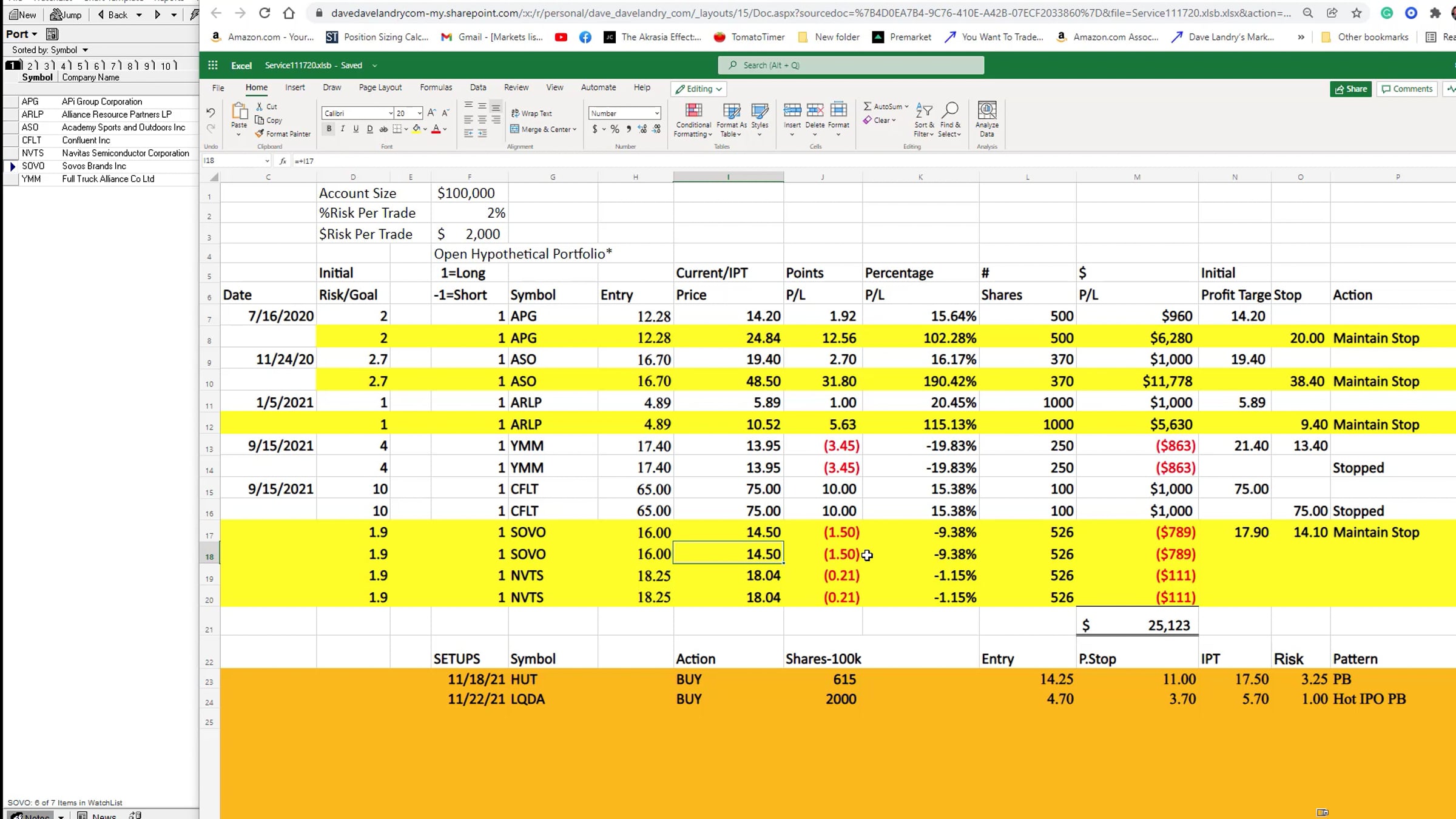Apply percent style to the cell
The height and width of the screenshot is (819, 1456).
pyautogui.click(x=615, y=129)
